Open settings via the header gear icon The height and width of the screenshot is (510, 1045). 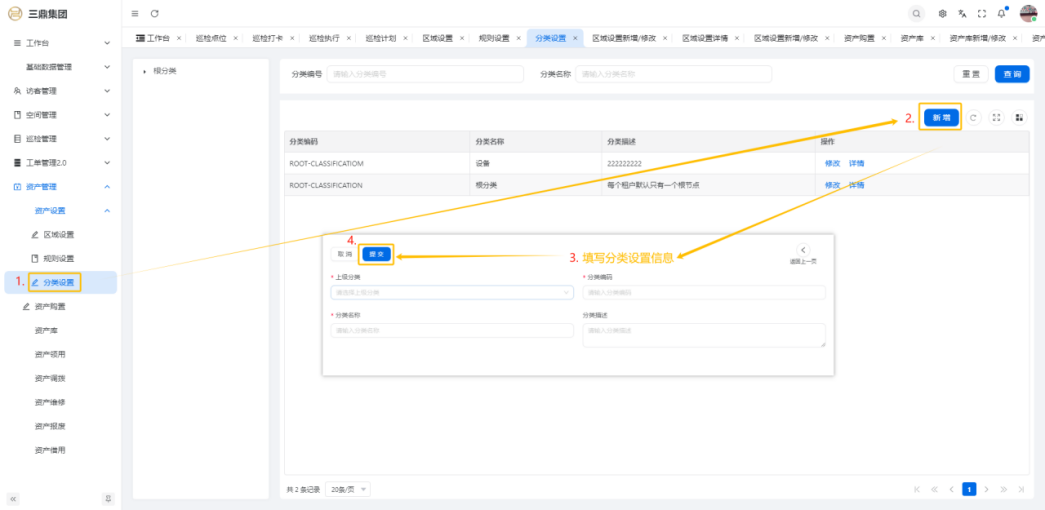coord(943,13)
